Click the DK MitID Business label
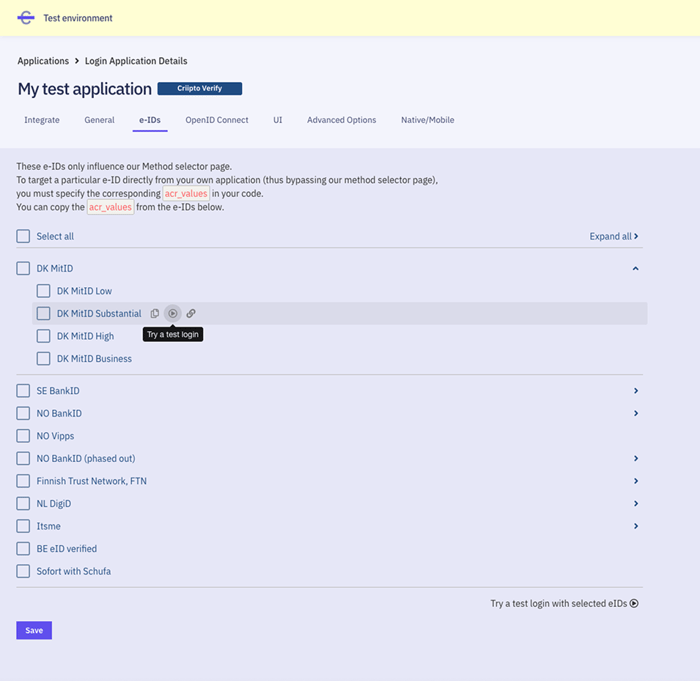Image resolution: width=700 pixels, height=681 pixels. pyautogui.click(x=94, y=359)
